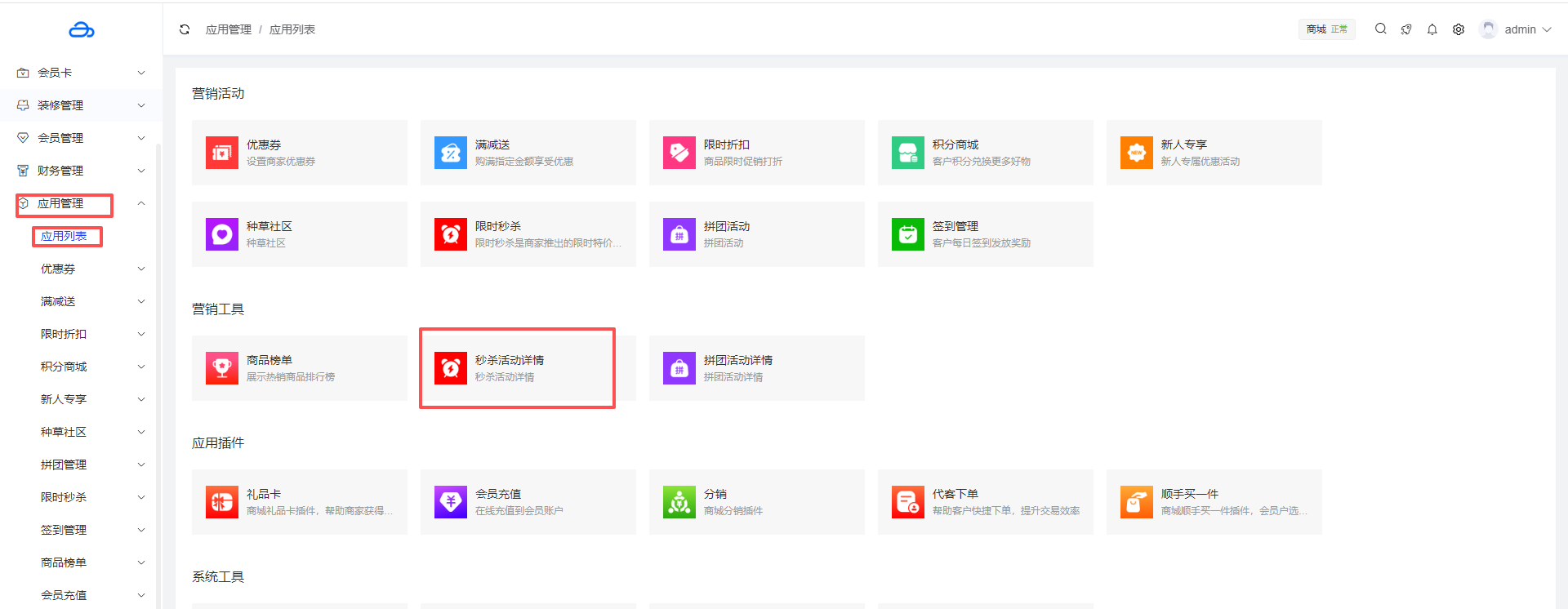Click the 应用管理 breadcrumb link

[229, 29]
